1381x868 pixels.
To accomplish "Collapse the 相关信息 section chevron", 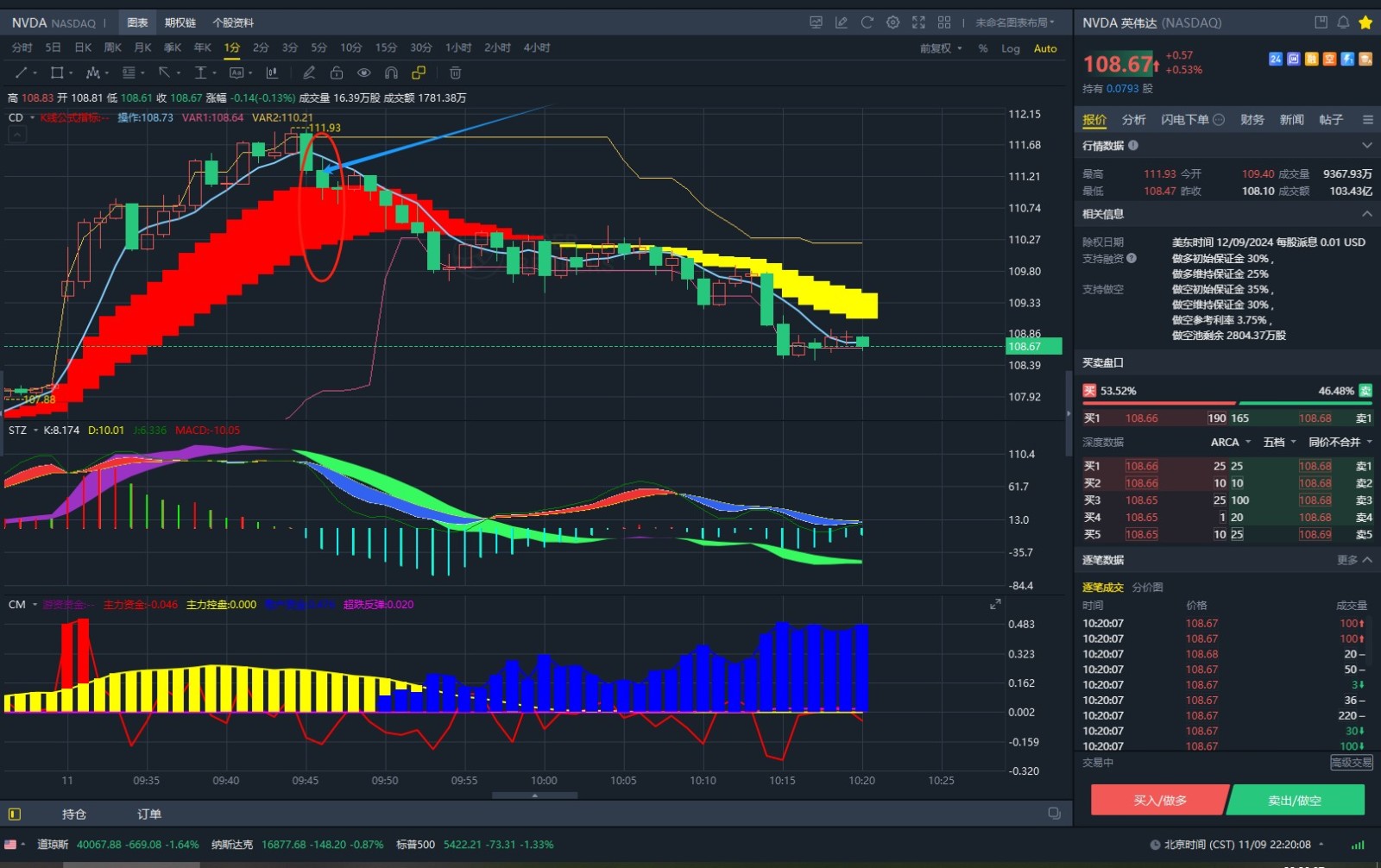I will 1366,213.
